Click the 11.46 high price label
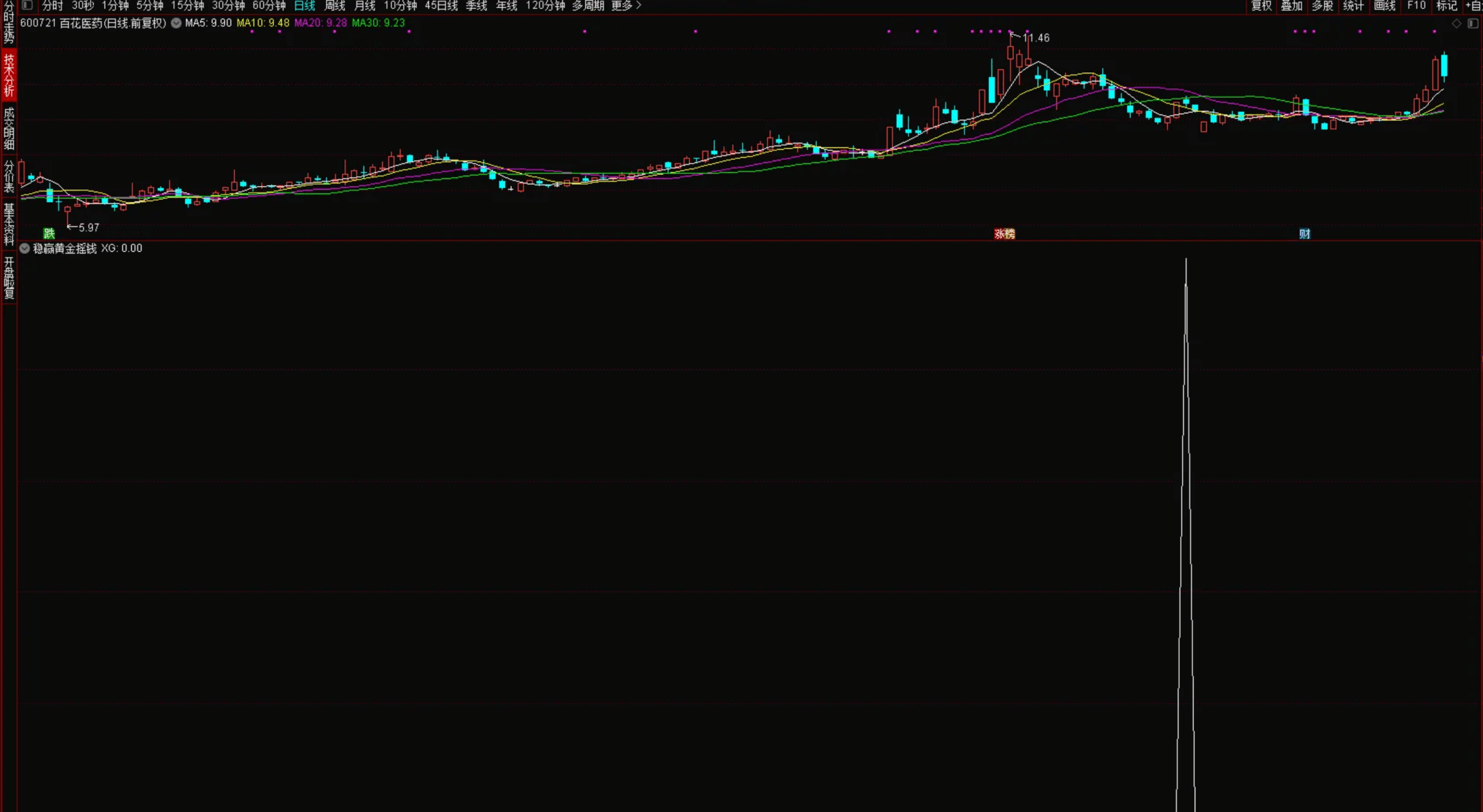The width and height of the screenshot is (1483, 812). click(1036, 38)
